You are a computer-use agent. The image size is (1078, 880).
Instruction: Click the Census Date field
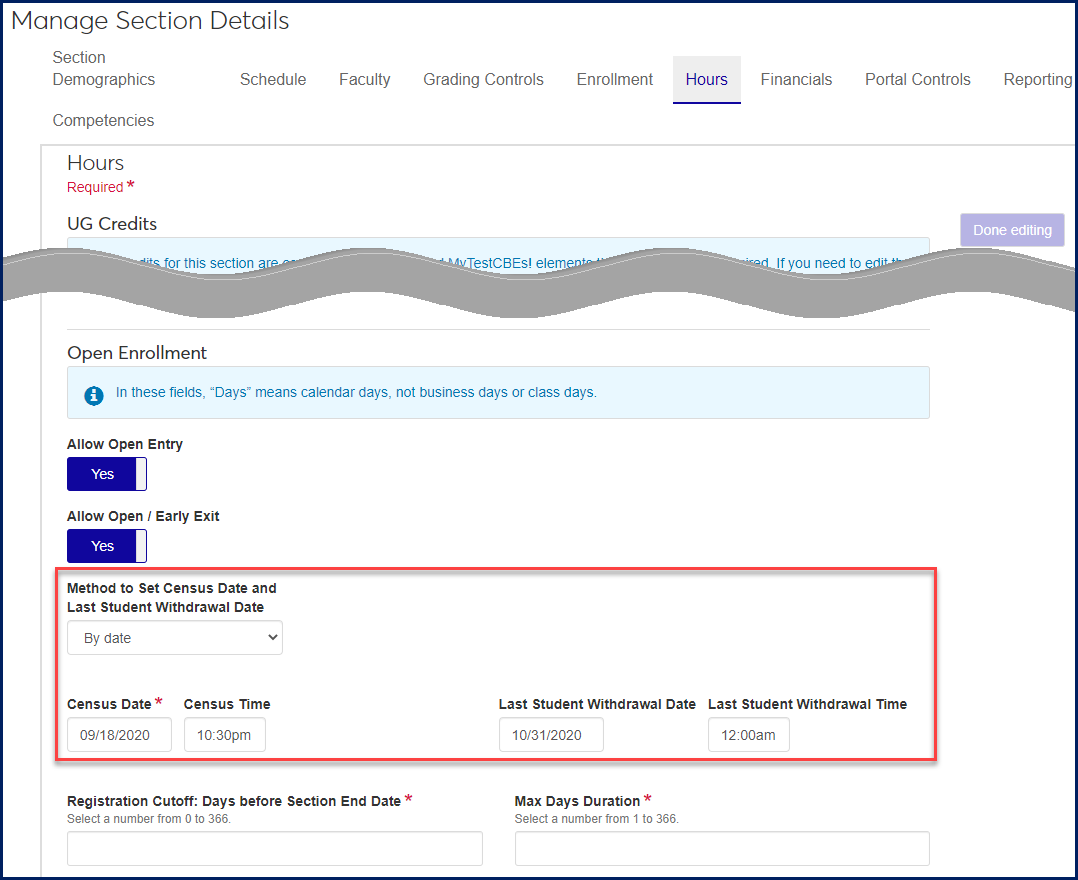[x=119, y=734]
